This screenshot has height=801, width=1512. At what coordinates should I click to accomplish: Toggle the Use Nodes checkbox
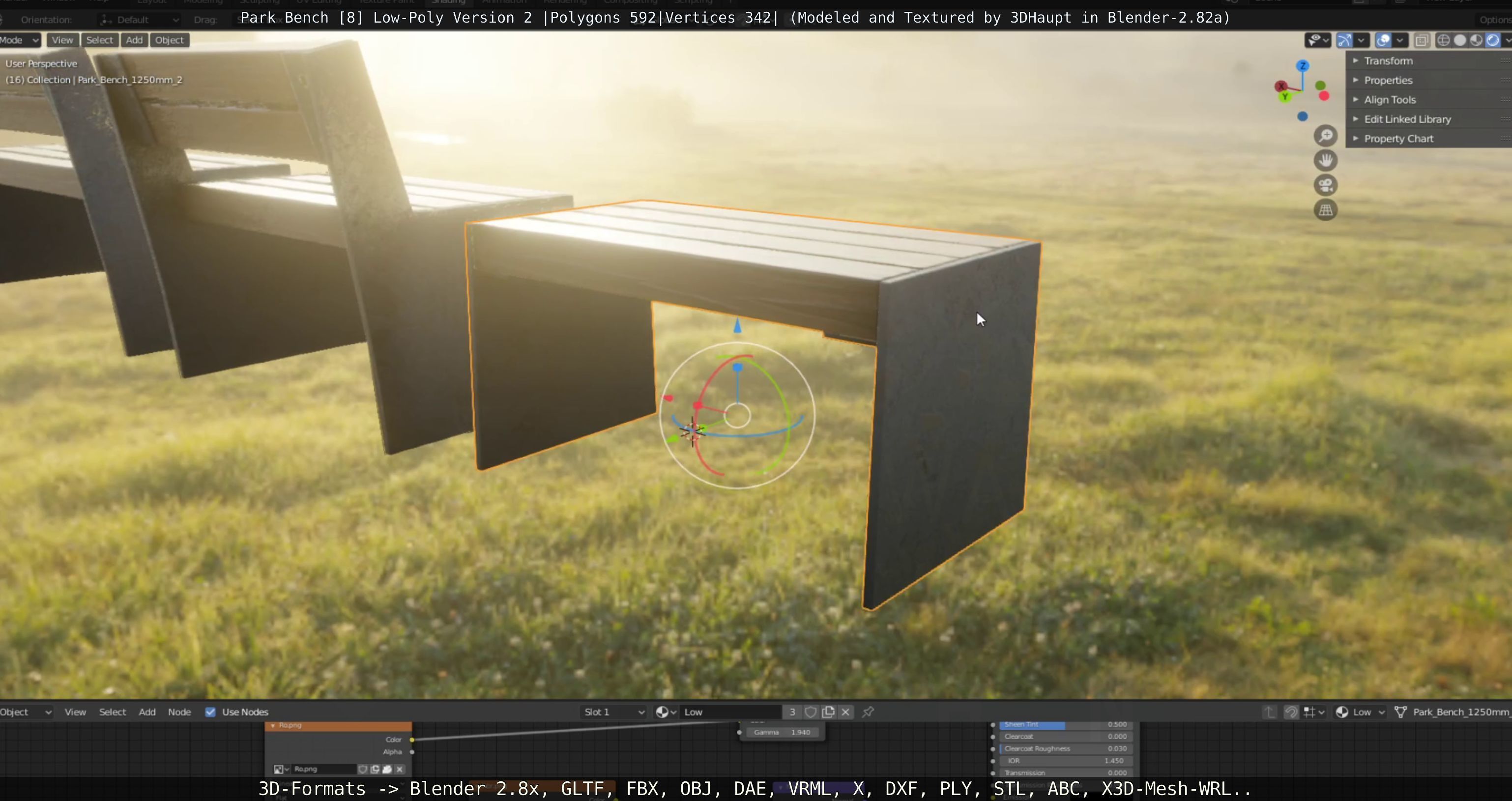[210, 712]
